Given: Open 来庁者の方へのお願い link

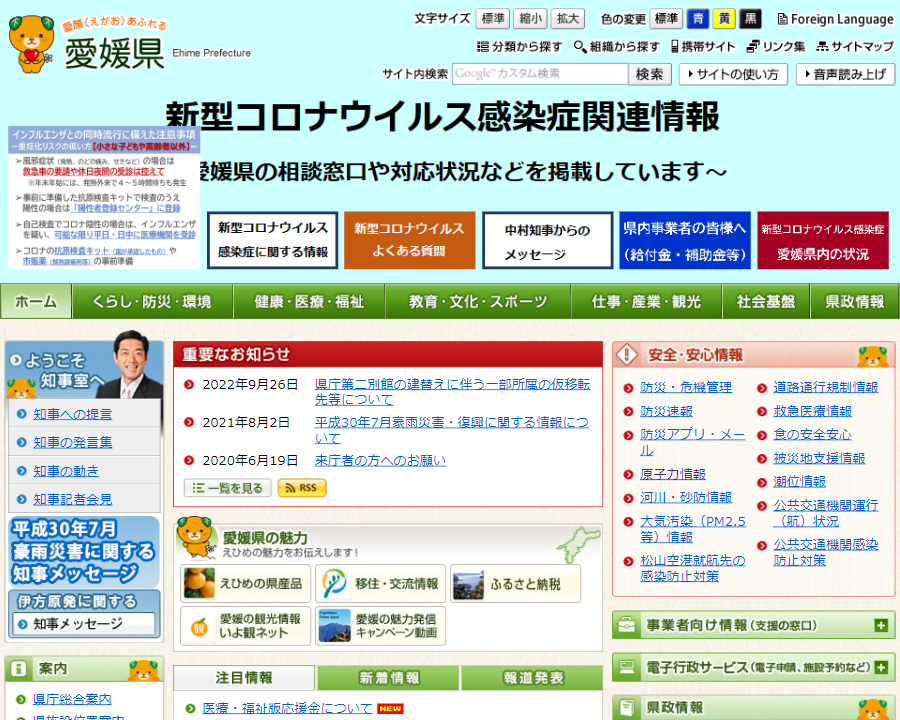Looking at the screenshot, I should [380, 460].
